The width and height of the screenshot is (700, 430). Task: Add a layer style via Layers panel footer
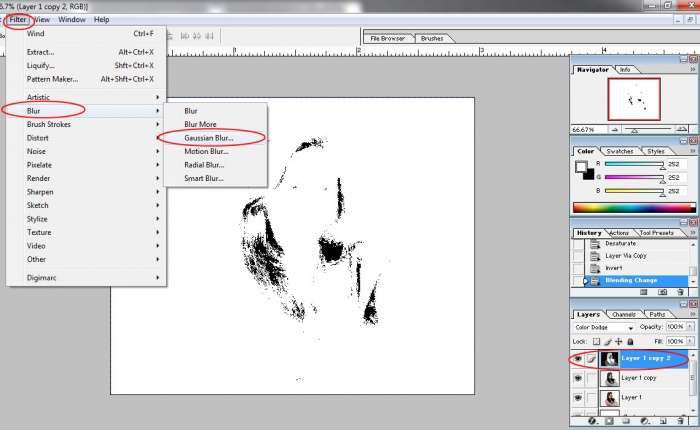pyautogui.click(x=592, y=421)
